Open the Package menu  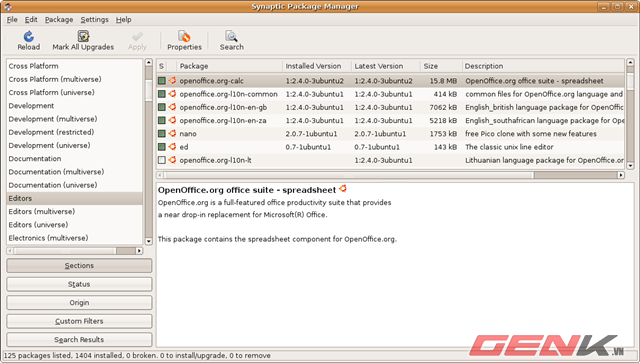(x=59, y=20)
